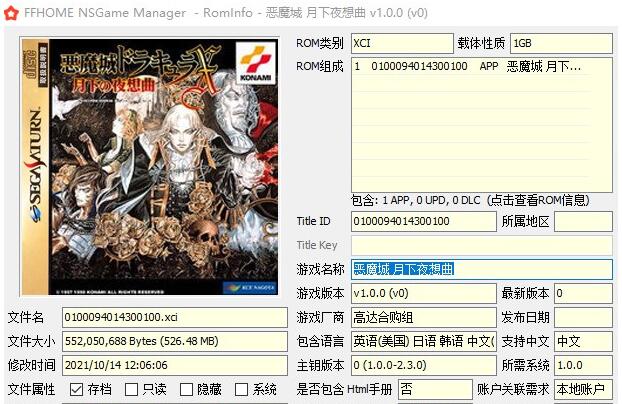Click the 文件属性 label
Image resolution: width=622 pixels, height=404 pixels.
point(31,389)
